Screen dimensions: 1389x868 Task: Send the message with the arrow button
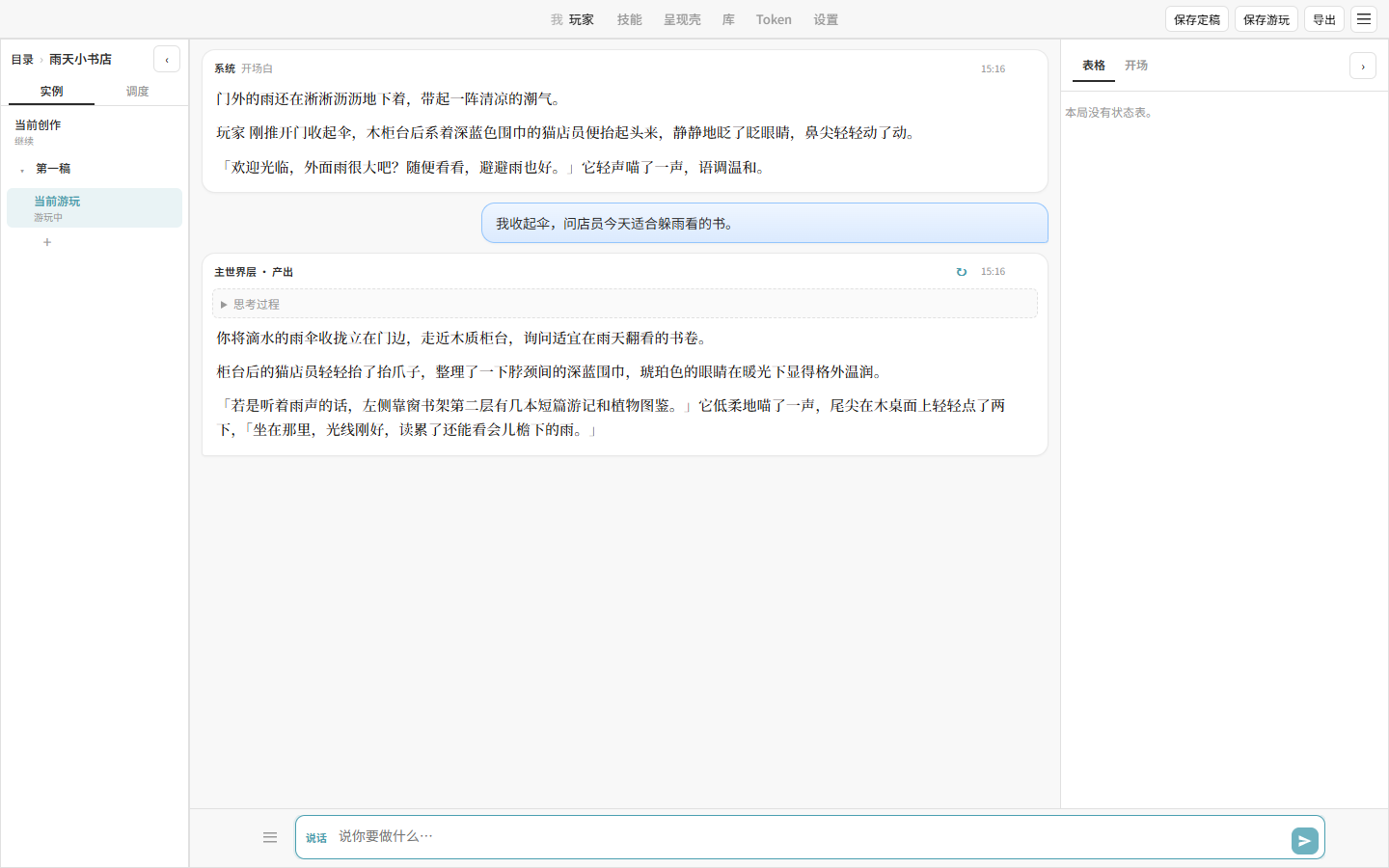coord(1304,840)
